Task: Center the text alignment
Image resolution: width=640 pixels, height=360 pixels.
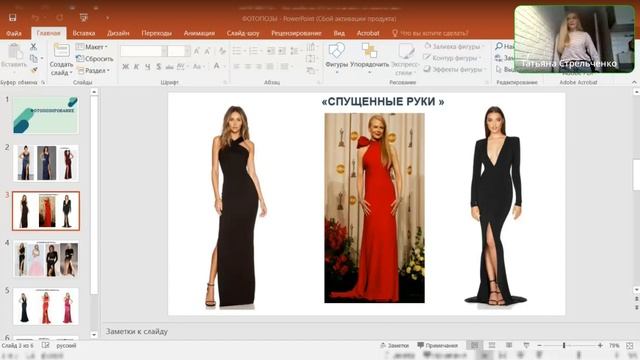Action: [248, 67]
